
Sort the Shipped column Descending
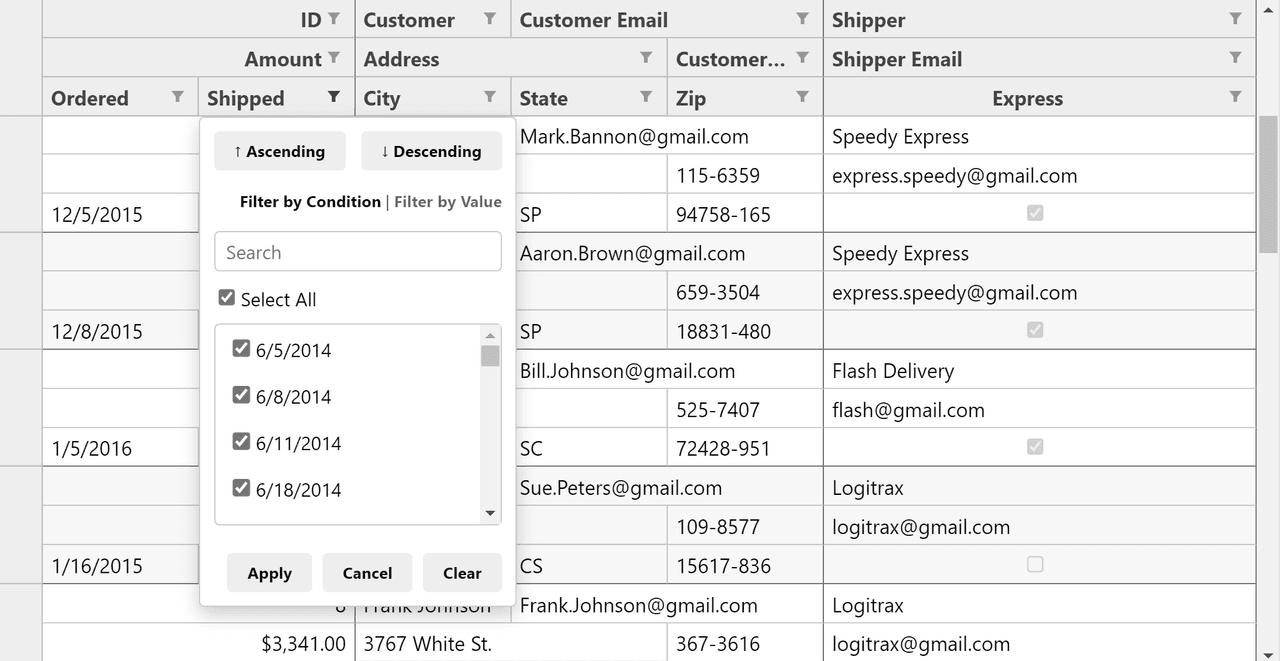click(431, 151)
